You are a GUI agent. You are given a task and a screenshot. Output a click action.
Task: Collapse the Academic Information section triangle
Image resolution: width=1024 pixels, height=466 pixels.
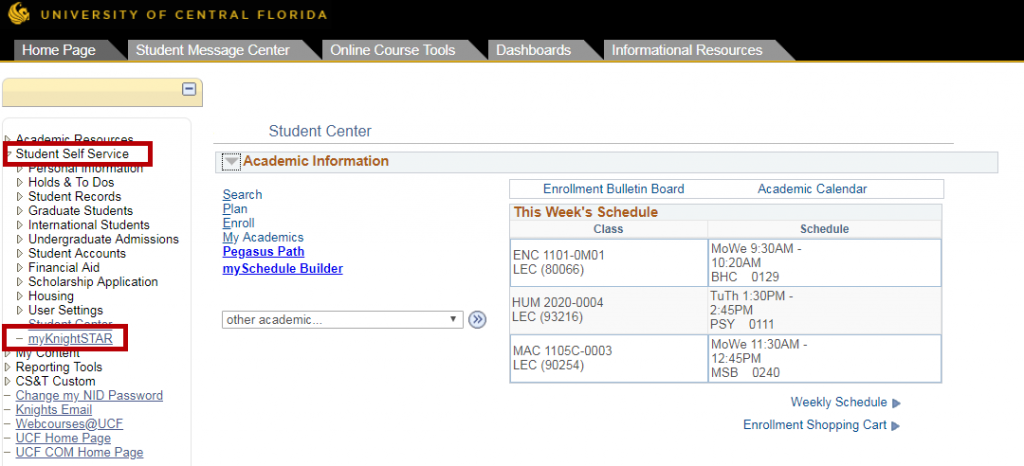coord(232,161)
